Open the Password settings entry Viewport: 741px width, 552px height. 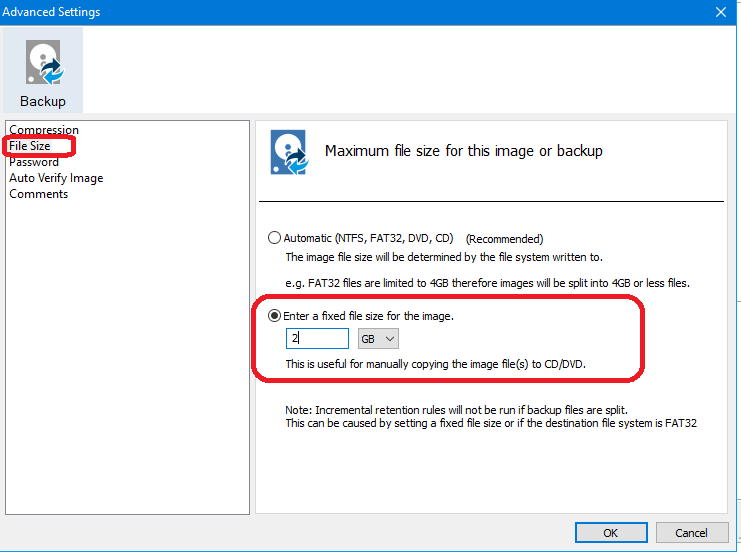click(34, 162)
